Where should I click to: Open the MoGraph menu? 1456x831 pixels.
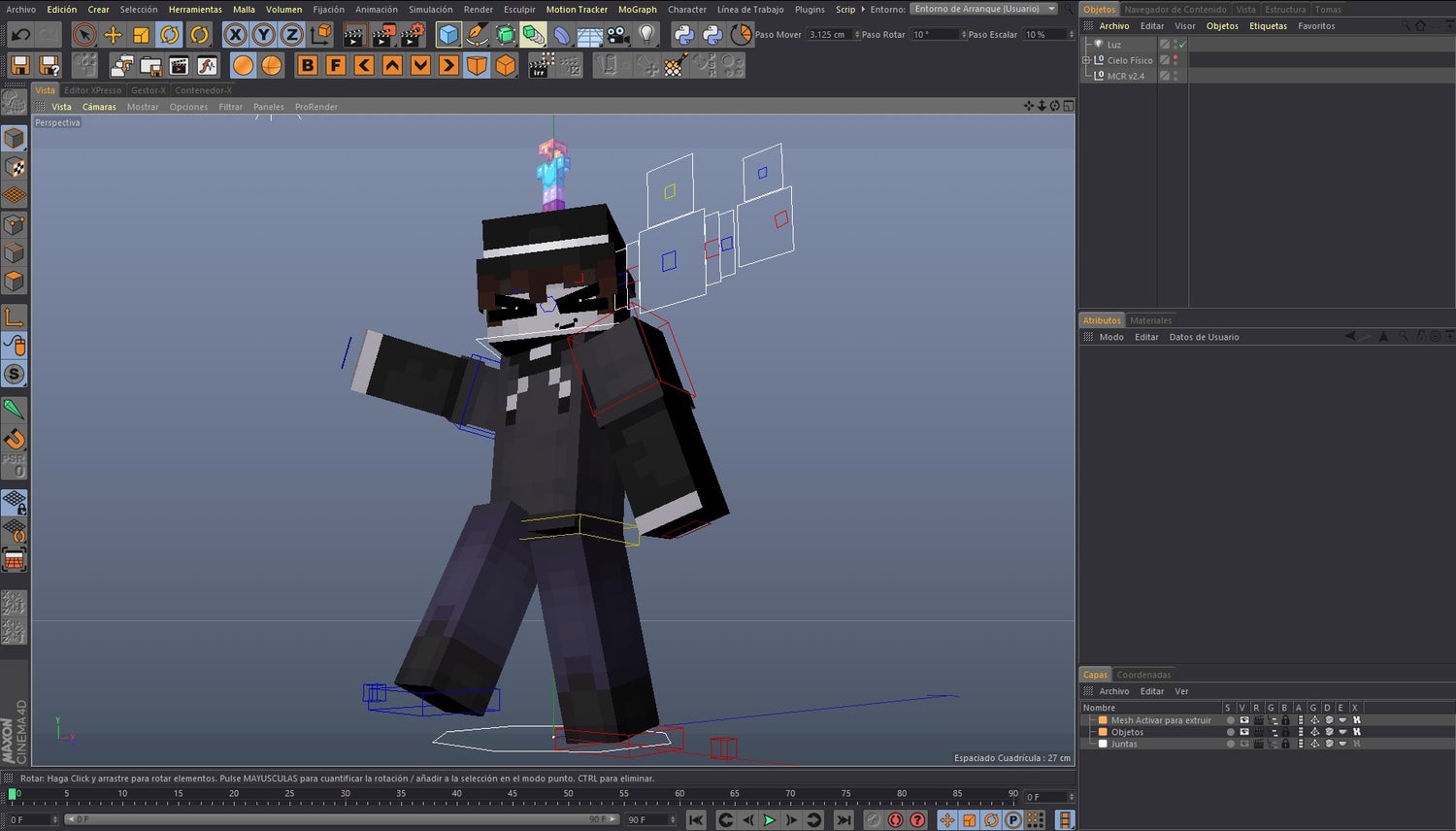pos(637,9)
